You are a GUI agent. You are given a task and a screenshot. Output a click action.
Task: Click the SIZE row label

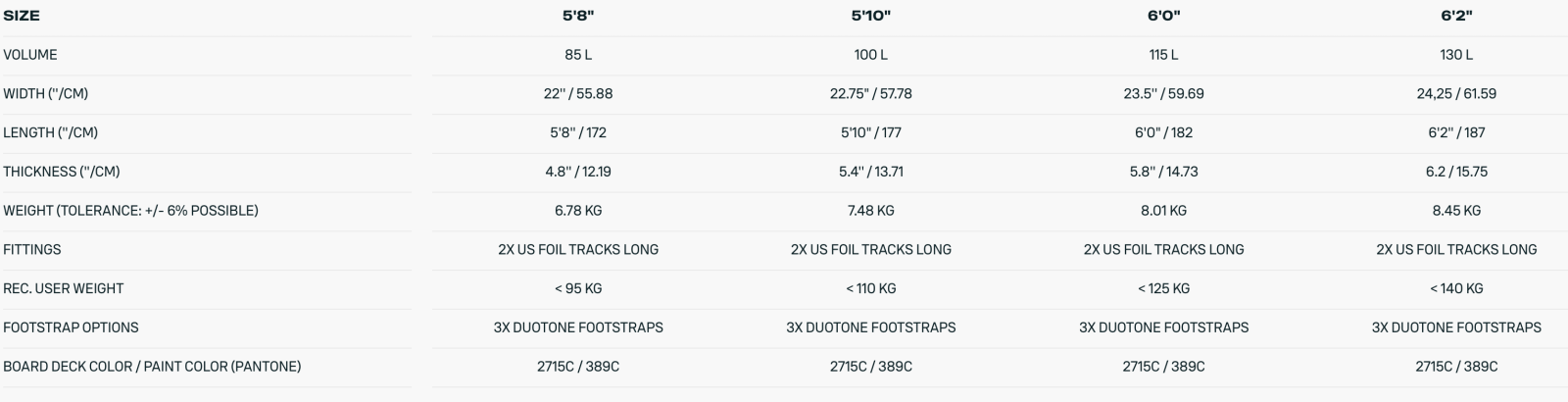click(x=22, y=16)
